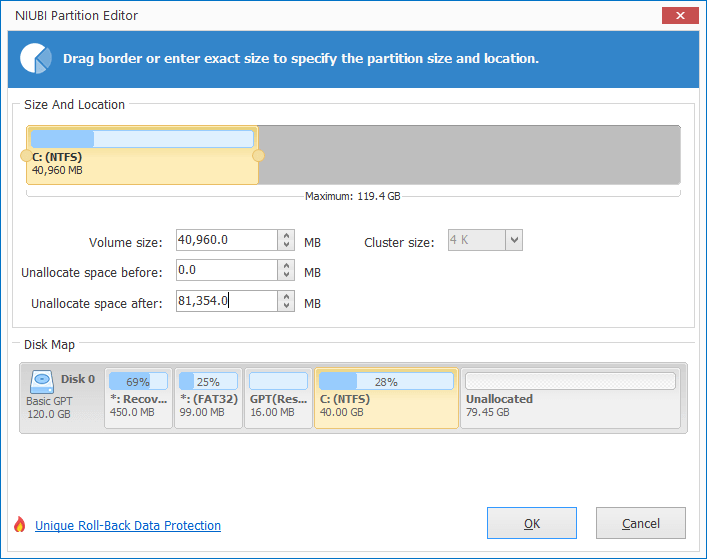Click the flame icon beside Roll-Back link
This screenshot has width=707, height=559.
point(19,524)
